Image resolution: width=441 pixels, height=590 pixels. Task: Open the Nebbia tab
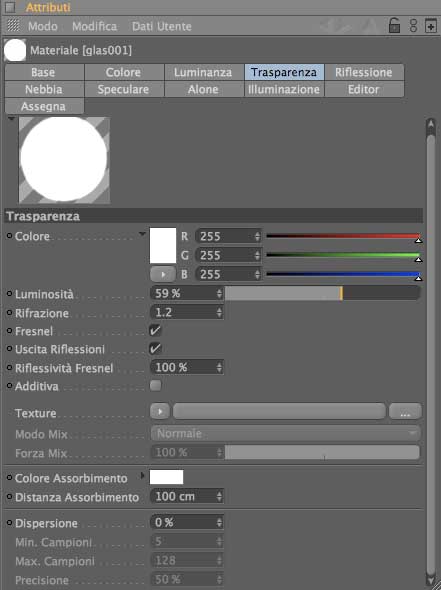[x=44, y=90]
